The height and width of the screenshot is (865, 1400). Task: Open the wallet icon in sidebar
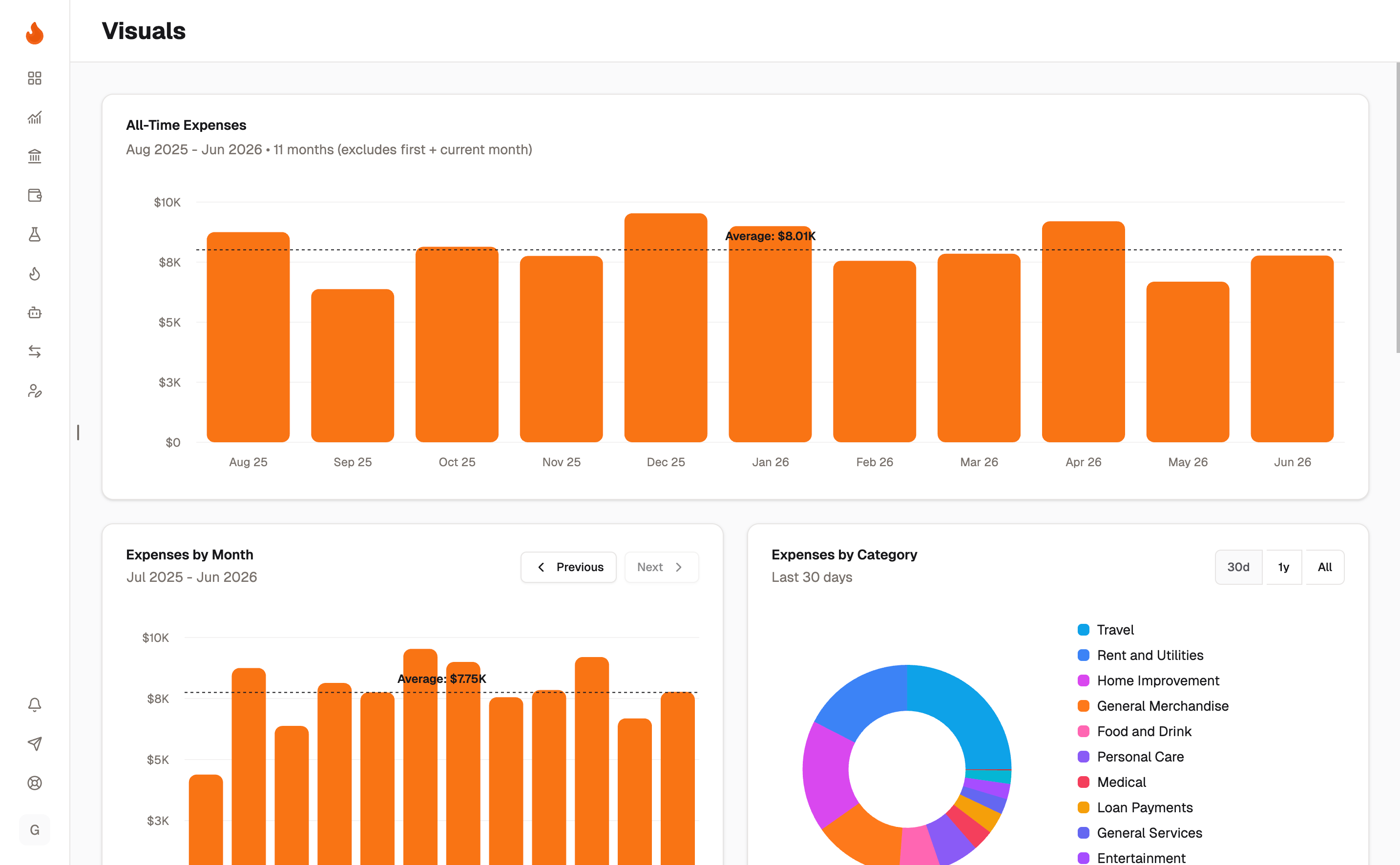35,196
